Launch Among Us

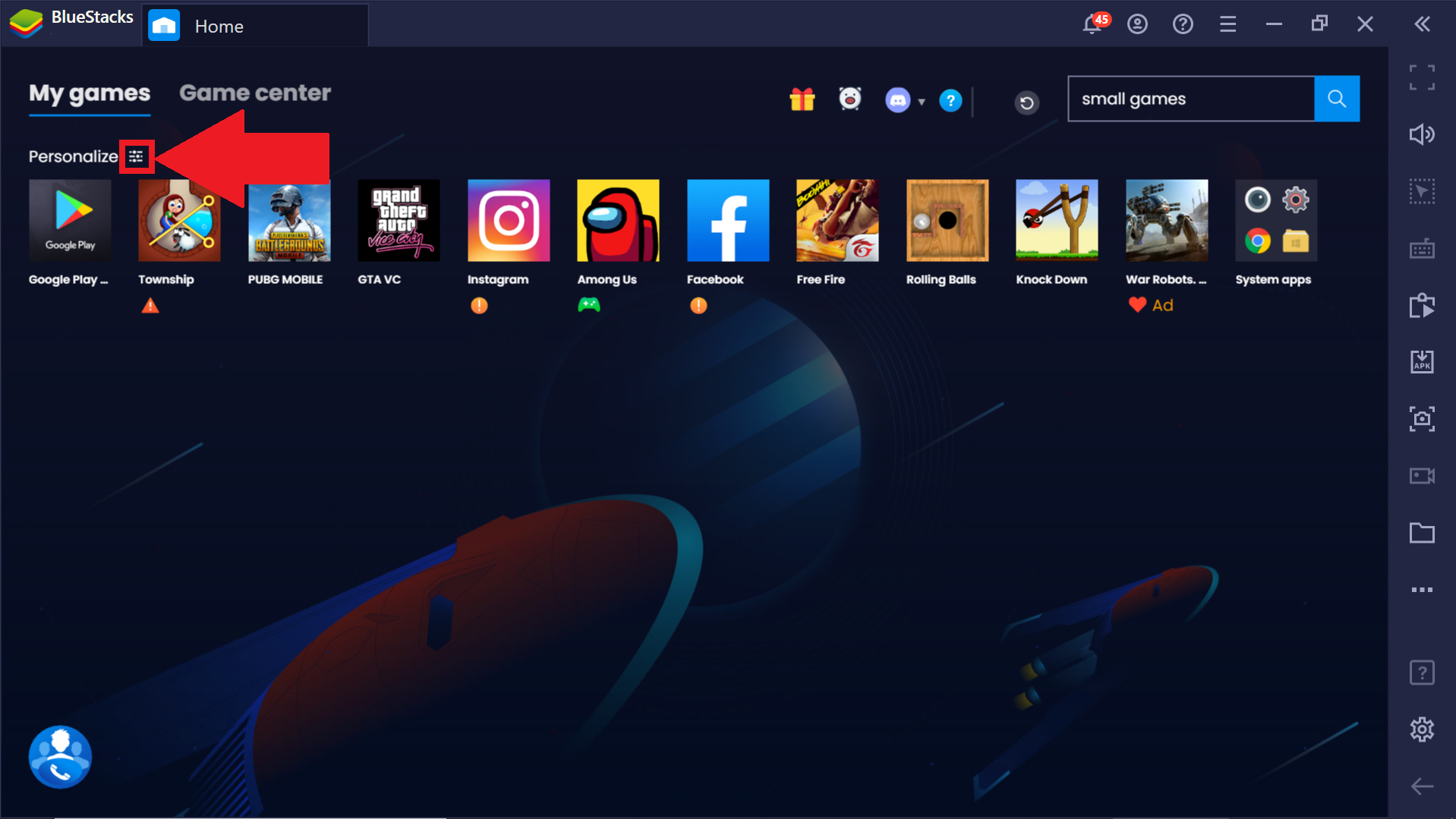pyautogui.click(x=618, y=221)
